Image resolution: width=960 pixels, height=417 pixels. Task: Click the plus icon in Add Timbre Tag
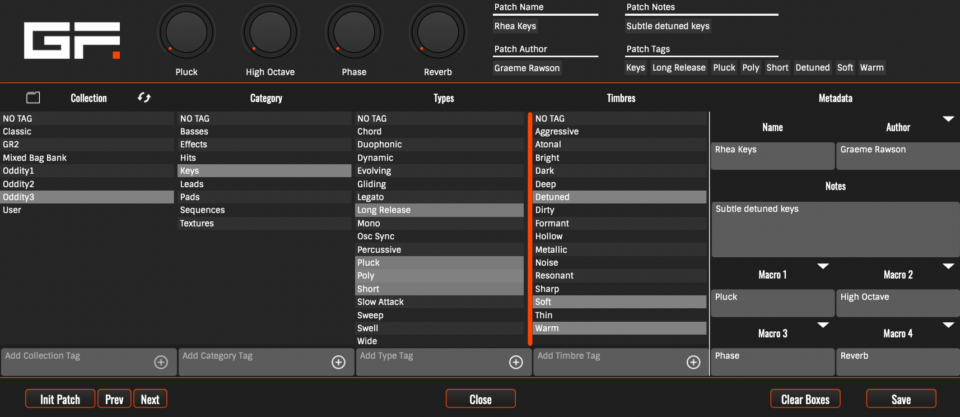point(693,363)
